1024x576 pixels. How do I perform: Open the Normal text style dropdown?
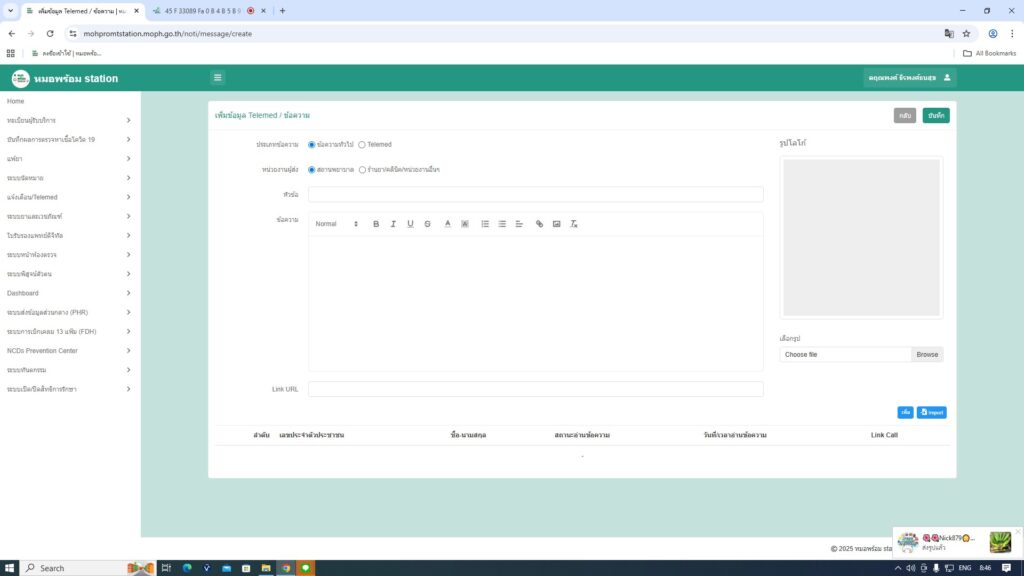[x=336, y=224]
